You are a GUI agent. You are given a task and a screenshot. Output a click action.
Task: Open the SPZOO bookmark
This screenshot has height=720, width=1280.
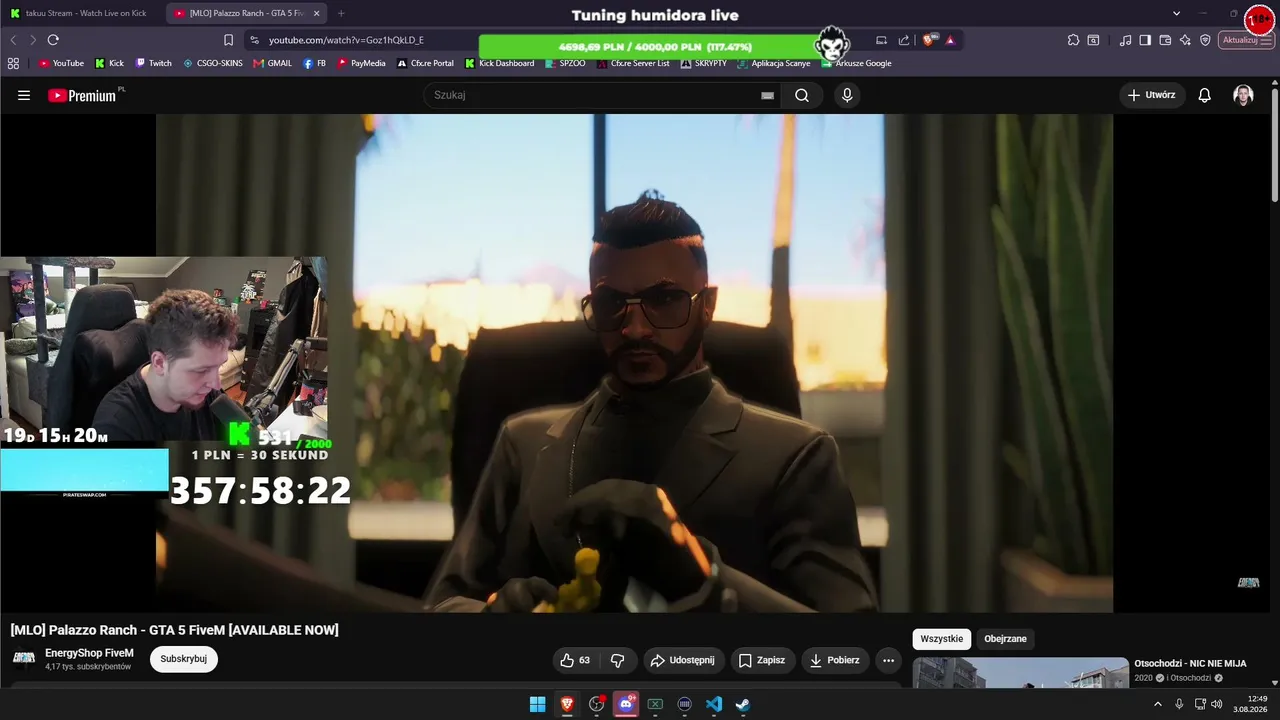coord(565,63)
